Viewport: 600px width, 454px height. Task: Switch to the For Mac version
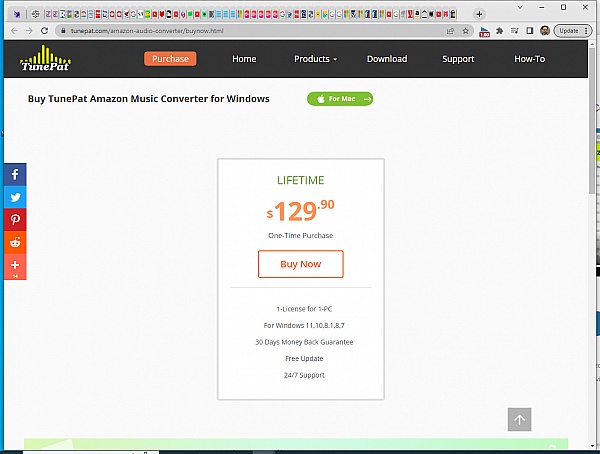tap(340, 99)
